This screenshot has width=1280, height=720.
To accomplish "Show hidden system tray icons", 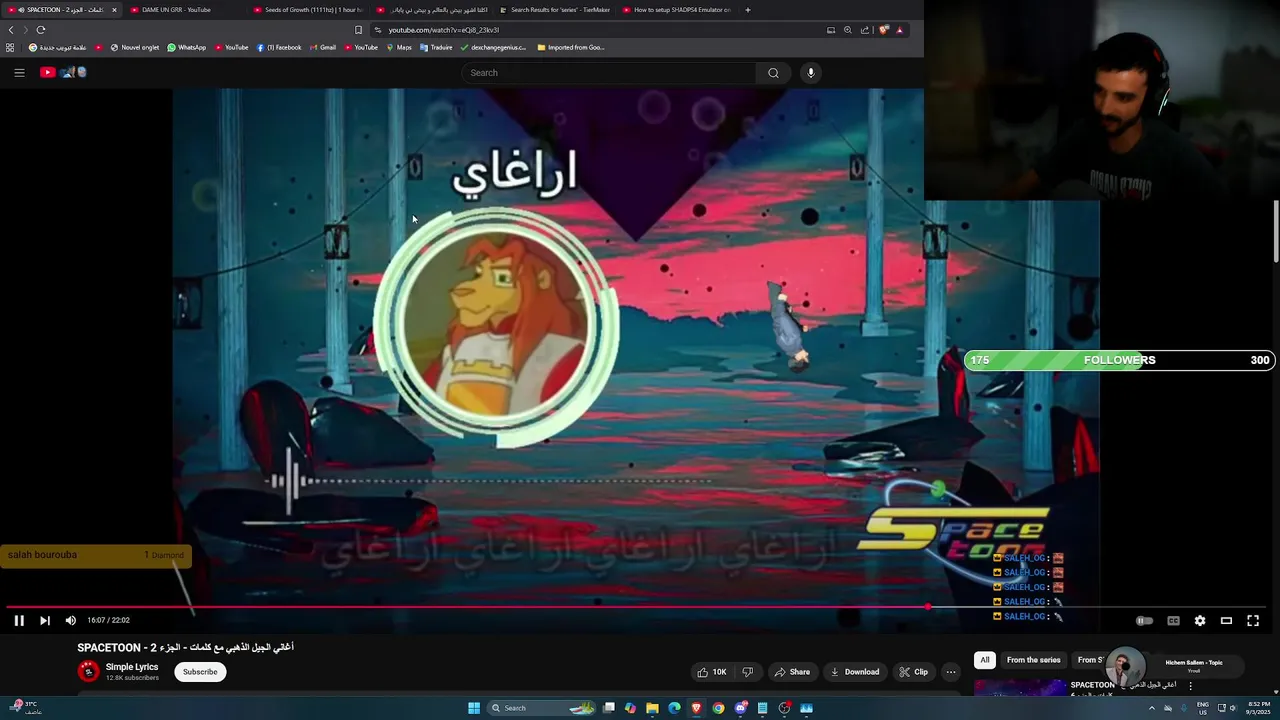I will pyautogui.click(x=1151, y=708).
